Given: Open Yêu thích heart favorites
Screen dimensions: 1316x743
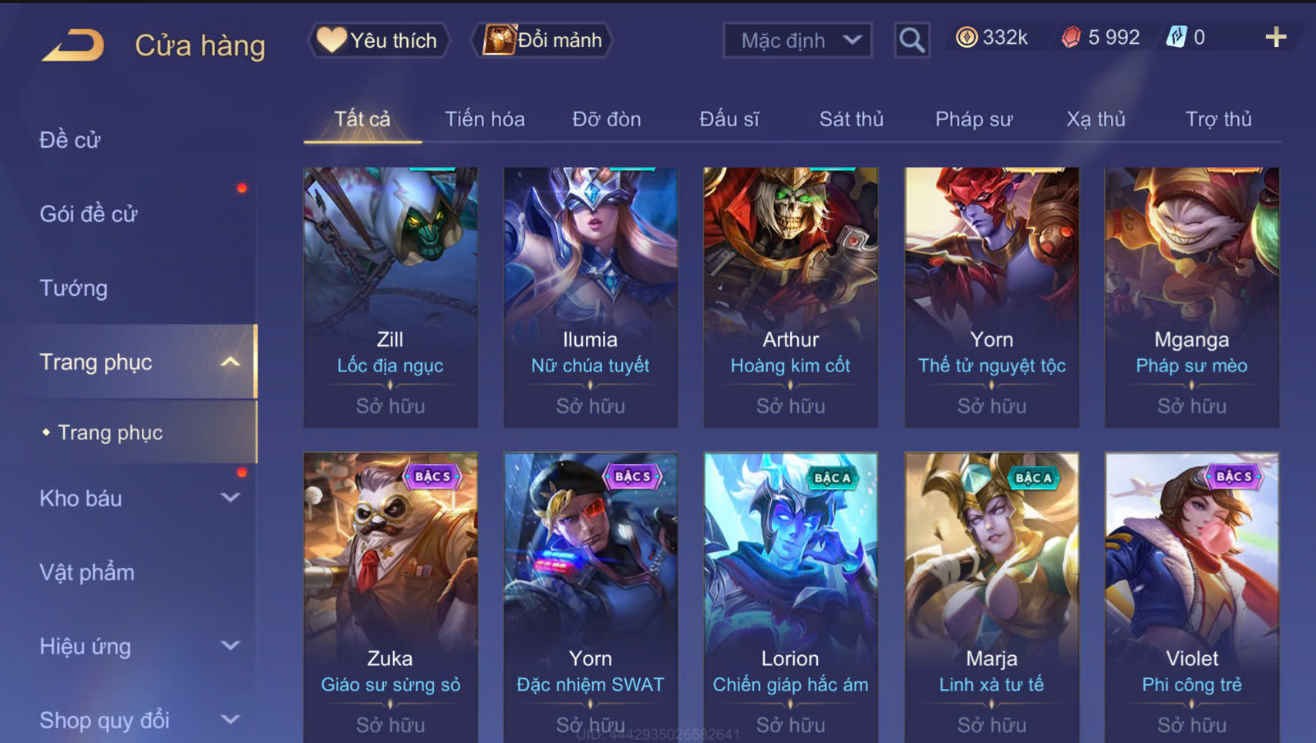Looking at the screenshot, I should pos(377,40).
